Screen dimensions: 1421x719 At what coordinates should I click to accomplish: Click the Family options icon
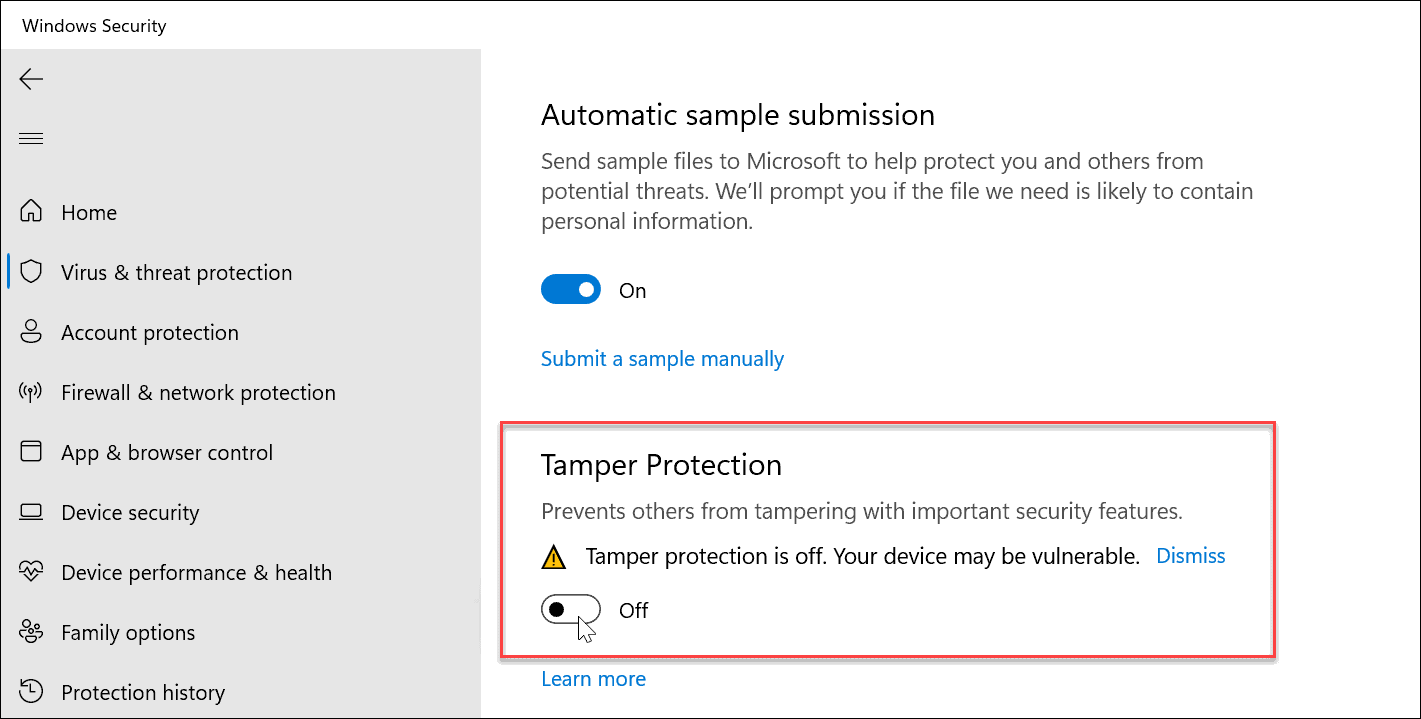(x=31, y=631)
